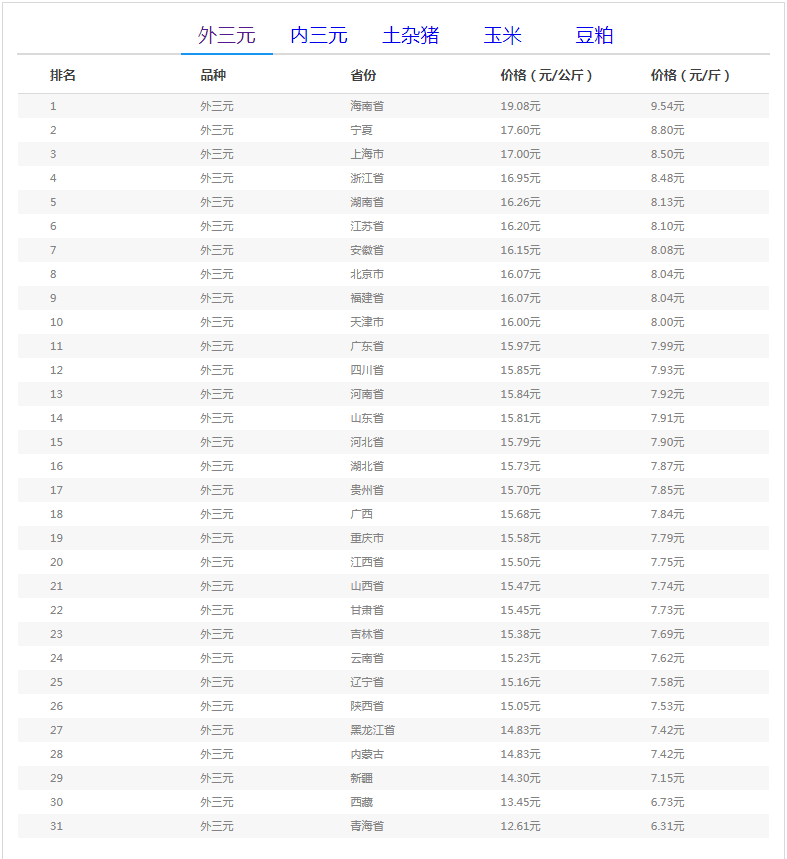The width and height of the screenshot is (787, 859).
Task: Select the 玉米 tab
Action: click(502, 36)
